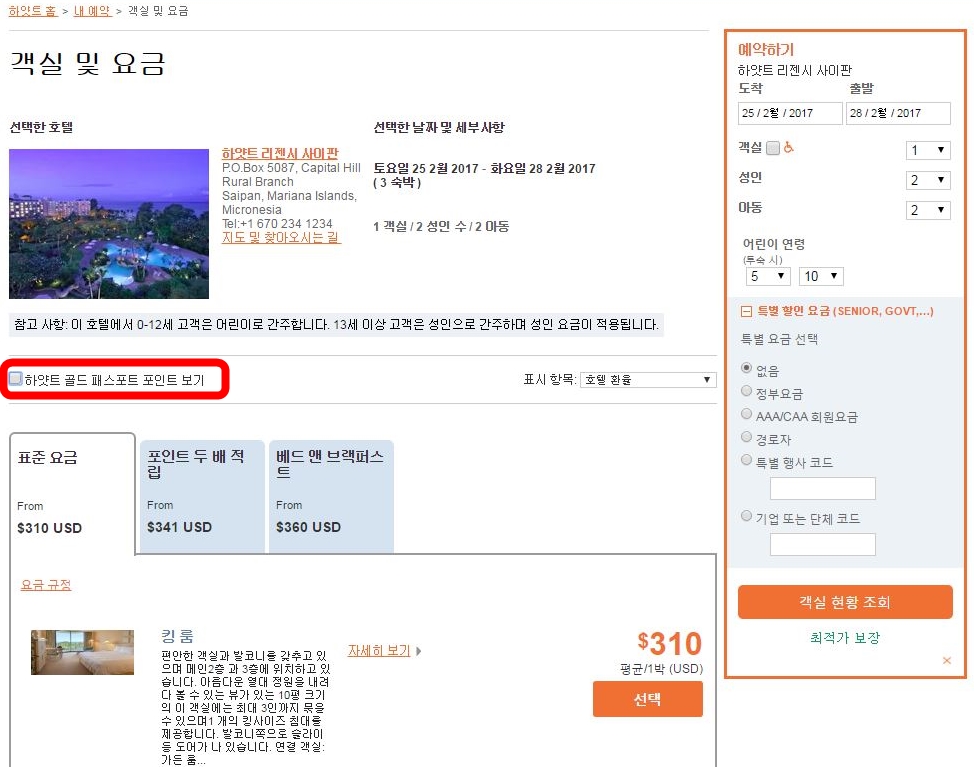Screen dimensions: 974x767
Task: Click the 도착 arrival date field
Action: pyautogui.click(x=790, y=113)
